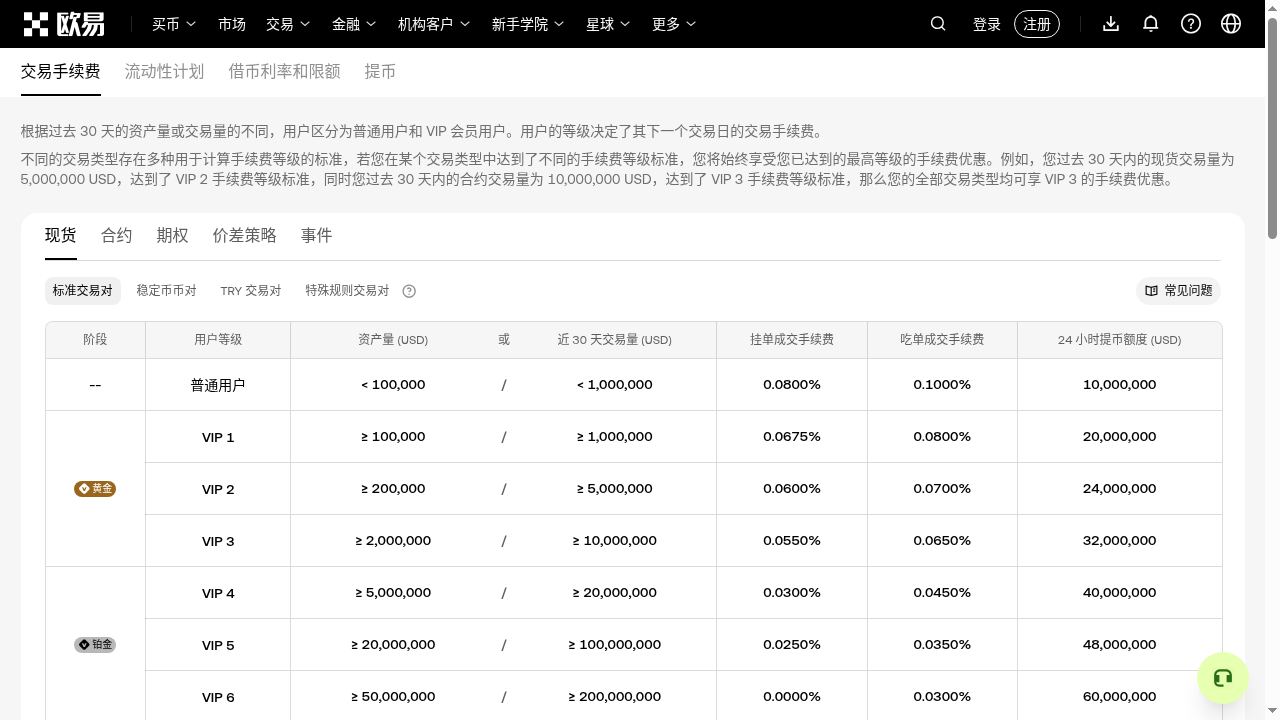Screen dimensions: 1280x720
Task: Click the info icon beside 特殊规则交易对
Action: [409, 291]
